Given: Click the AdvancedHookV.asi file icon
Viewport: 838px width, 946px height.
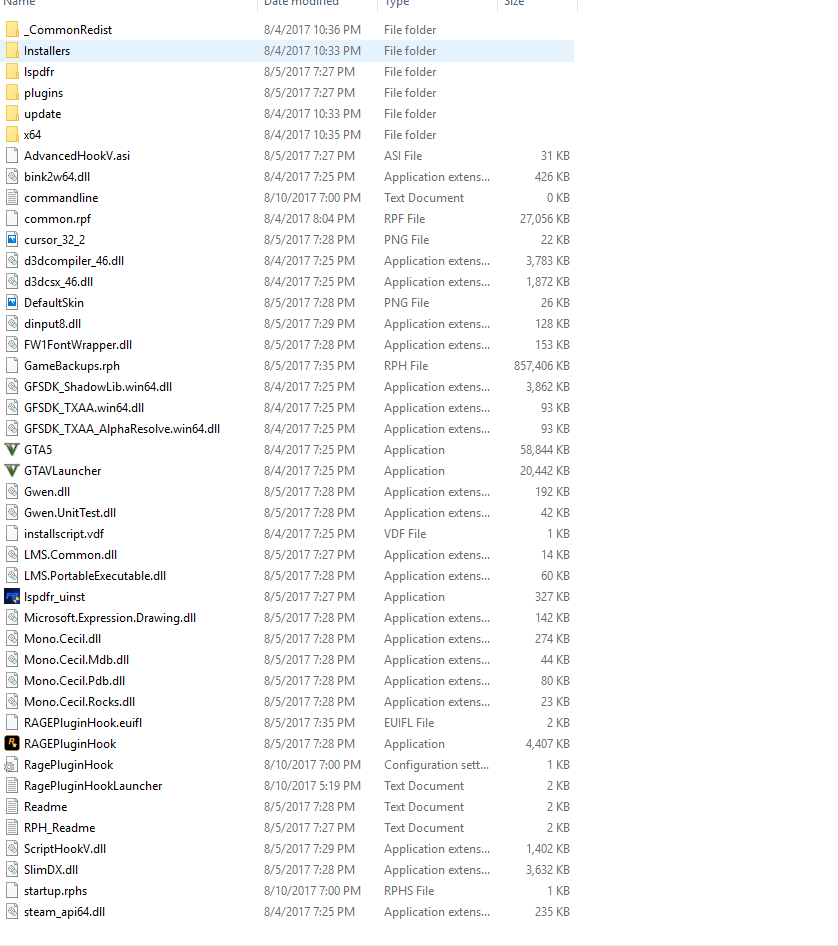Looking at the screenshot, I should coord(11,156).
